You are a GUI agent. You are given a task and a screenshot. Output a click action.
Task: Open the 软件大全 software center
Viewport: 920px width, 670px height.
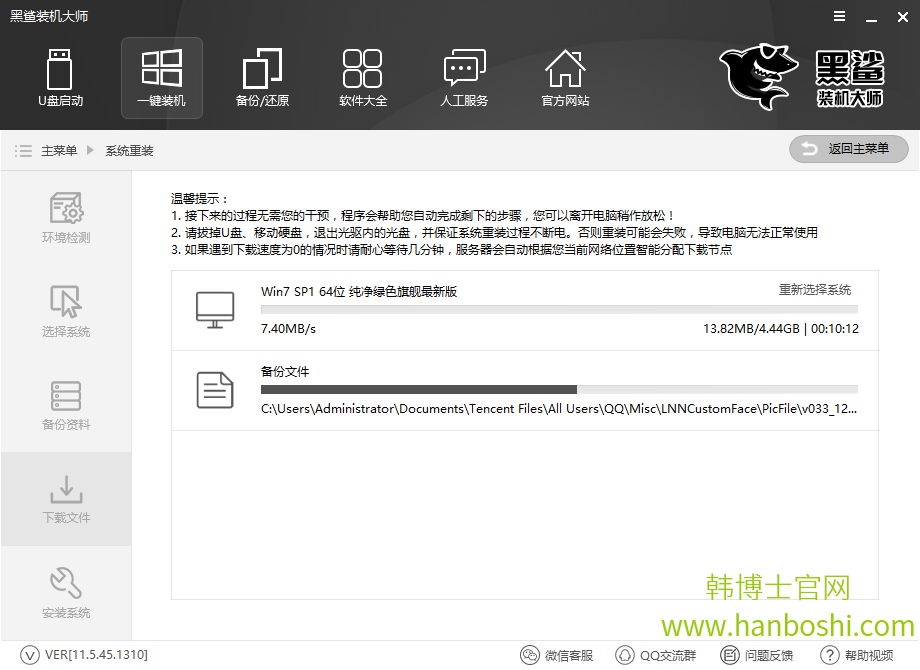click(x=363, y=78)
